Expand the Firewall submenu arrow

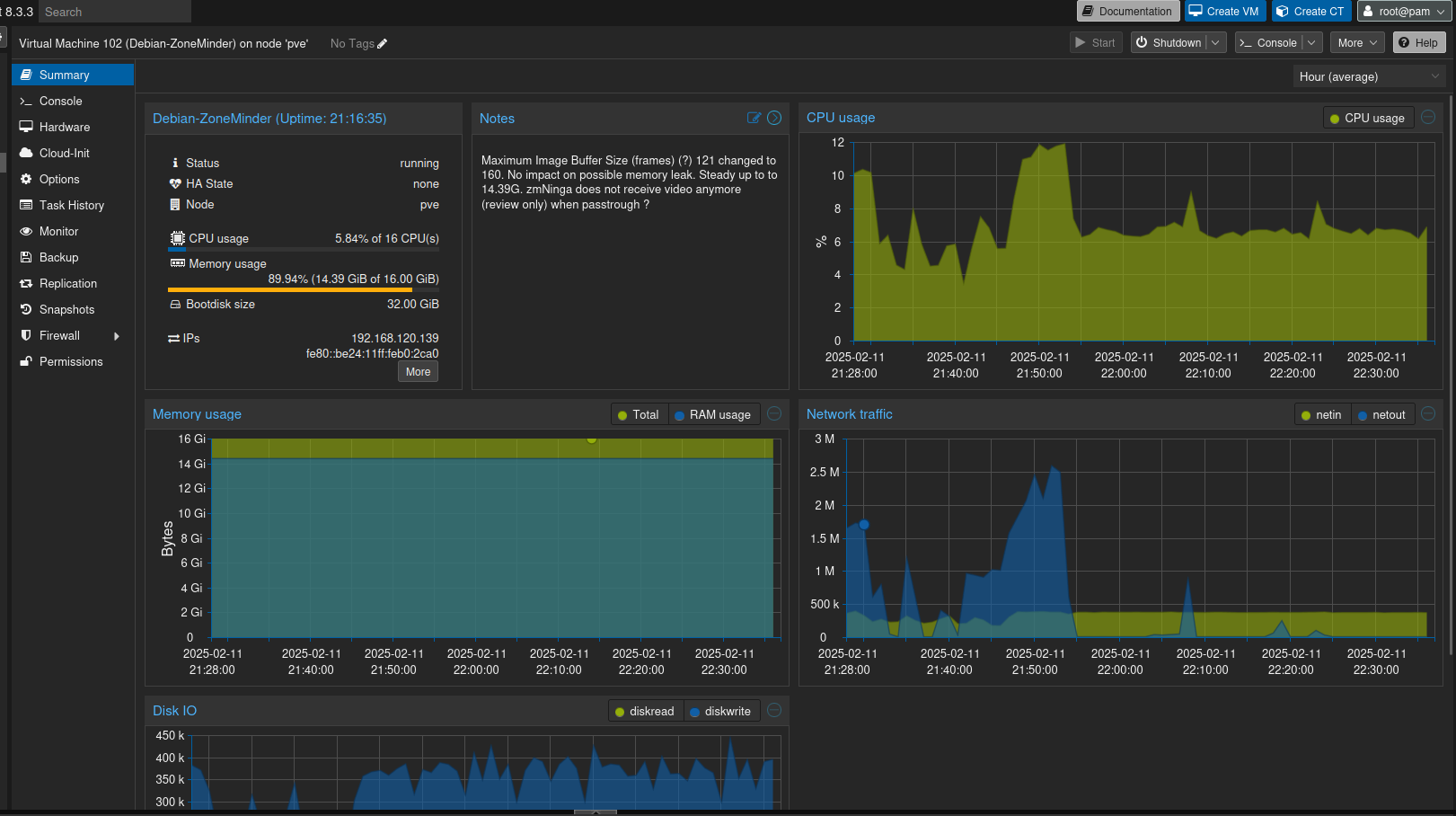[x=117, y=336]
